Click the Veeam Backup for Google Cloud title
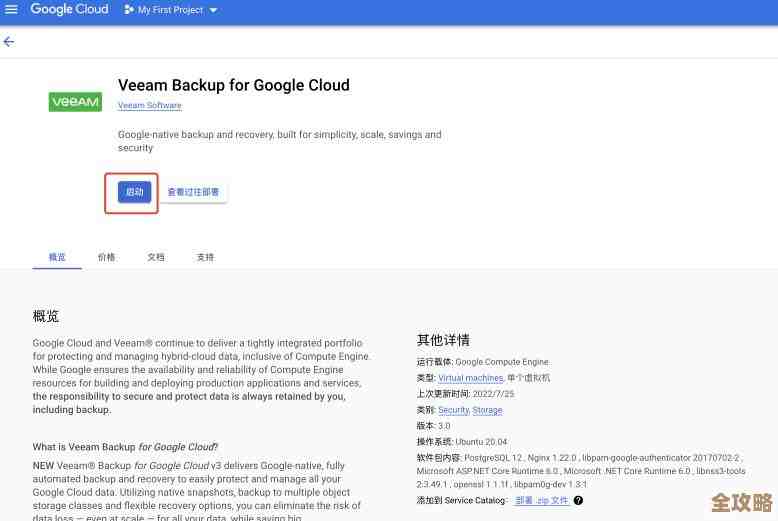This screenshot has height=521, width=778. click(234, 85)
